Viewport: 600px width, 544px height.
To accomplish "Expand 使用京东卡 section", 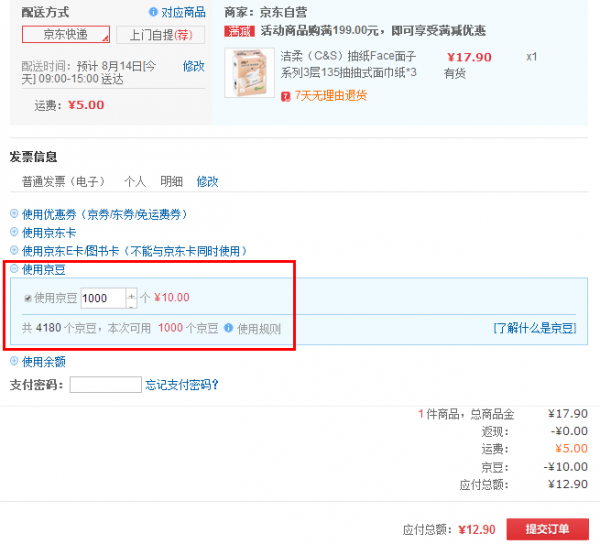I will coord(14,232).
